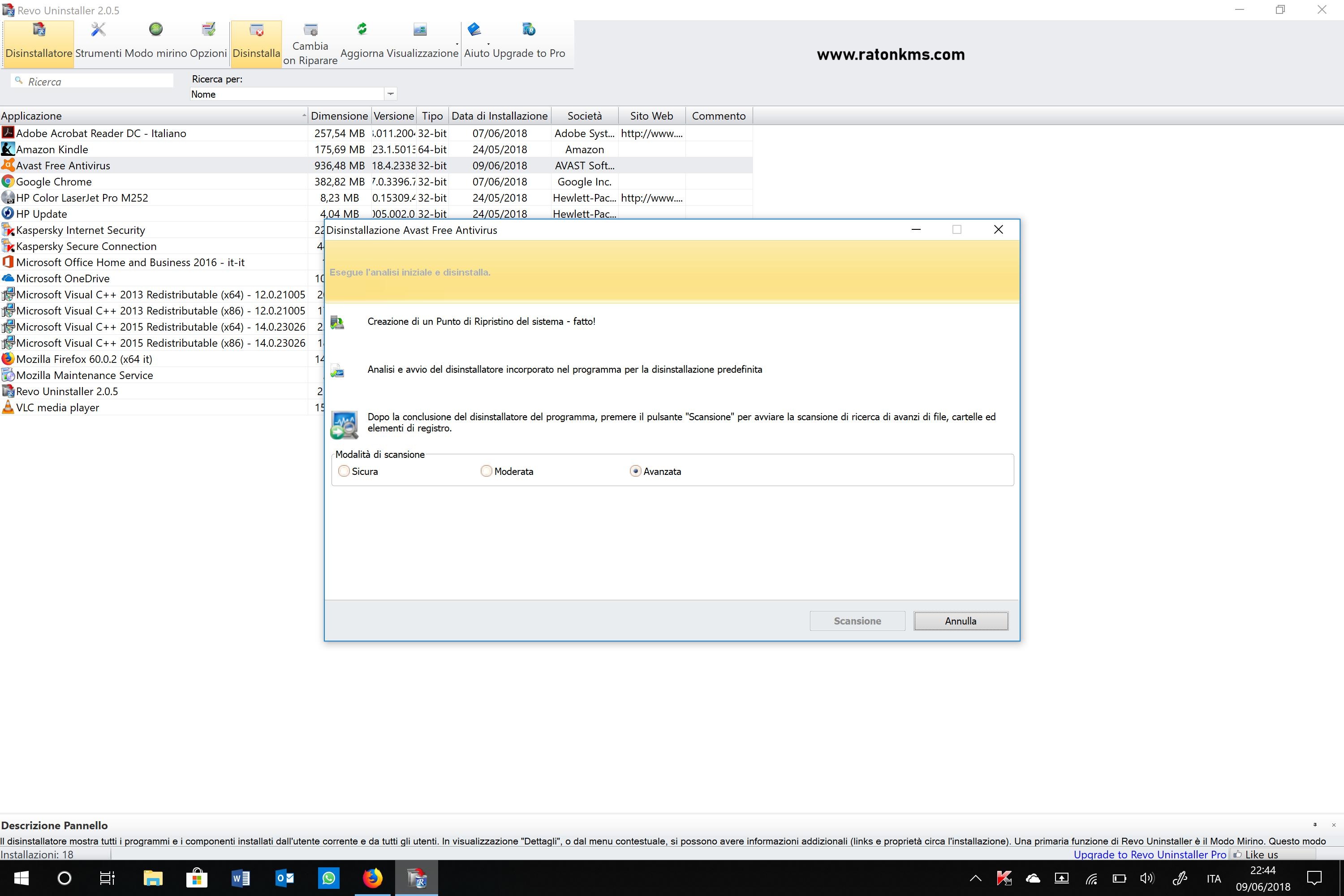Select Mozilla Maintenance Service entry
The image size is (1344, 896).
click(162, 375)
